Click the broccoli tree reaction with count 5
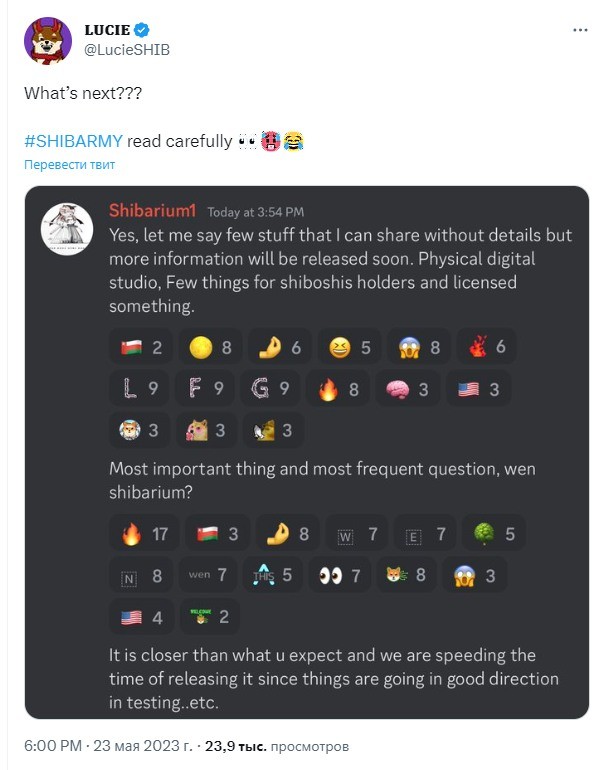Screen dimensions: 603x770 coord(494,534)
